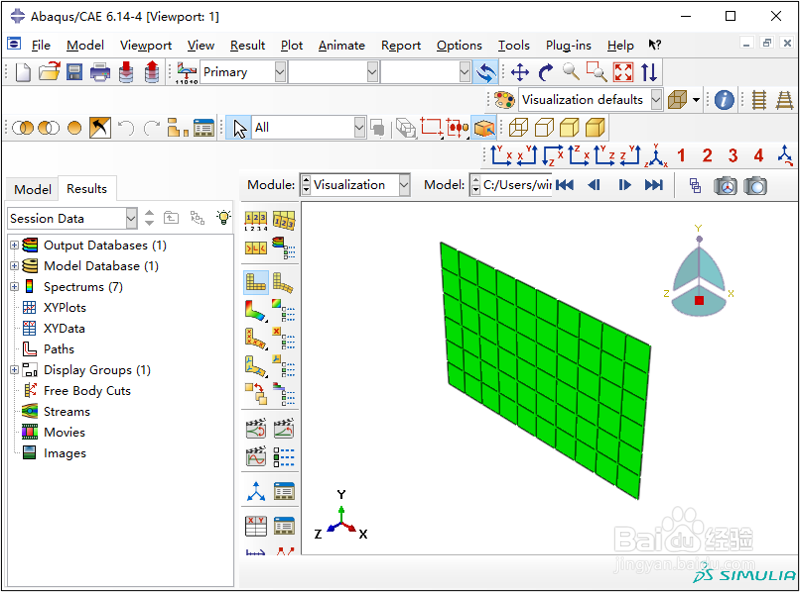Open a file with the folder icon
The width and height of the screenshot is (800, 592).
pos(49,72)
